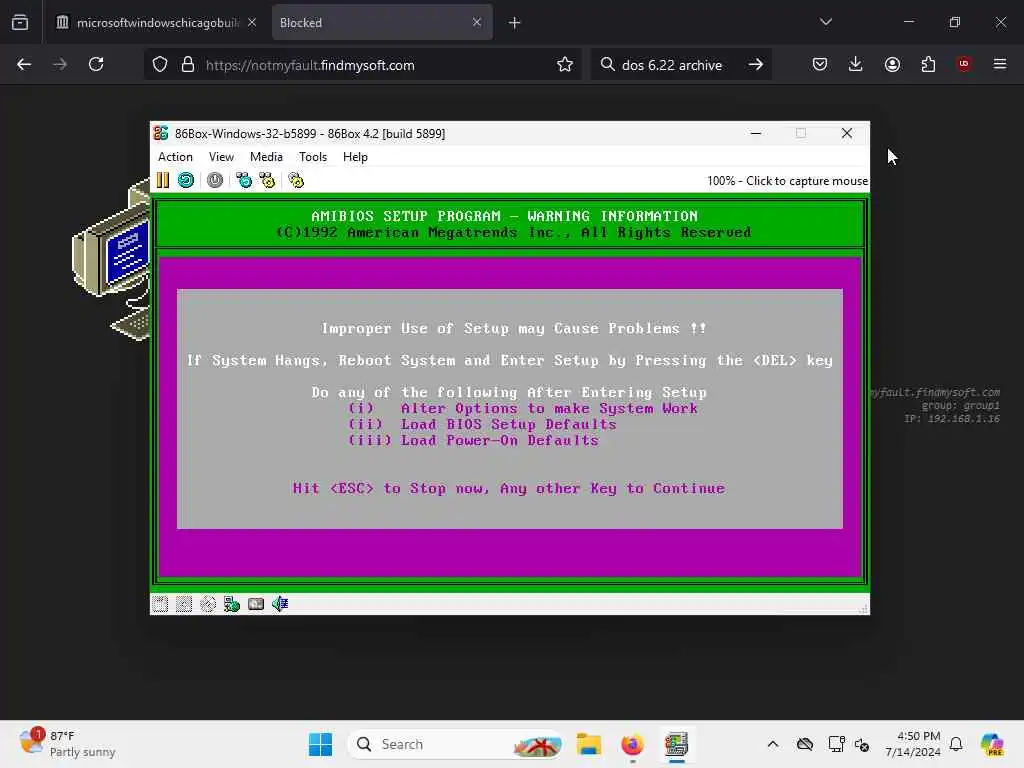Reload the current page
The width and height of the screenshot is (1024, 768).
point(96,64)
